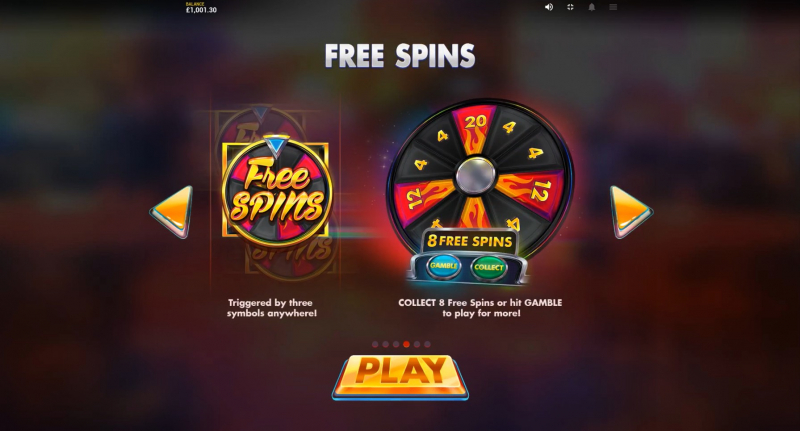Viewport: 800px width, 431px height.
Task: Mute the game sound via speaker icon
Action: tap(548, 7)
